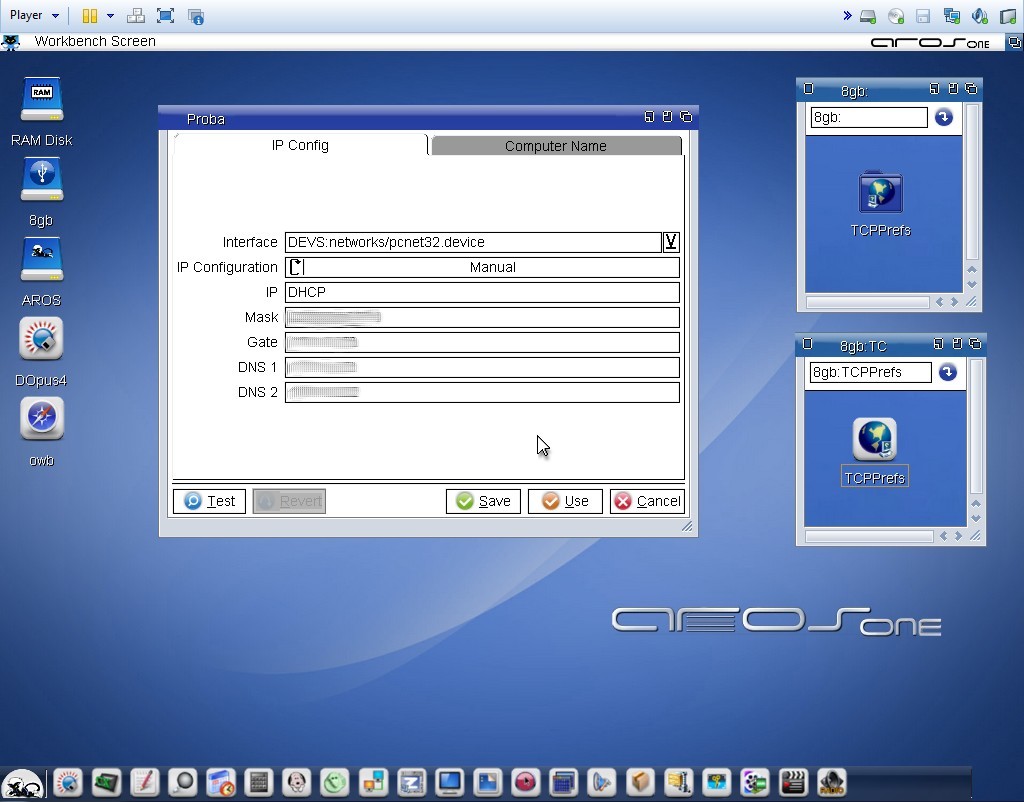This screenshot has height=802, width=1024.
Task: Open the RAM Disk desktop icon
Action: [x=41, y=102]
